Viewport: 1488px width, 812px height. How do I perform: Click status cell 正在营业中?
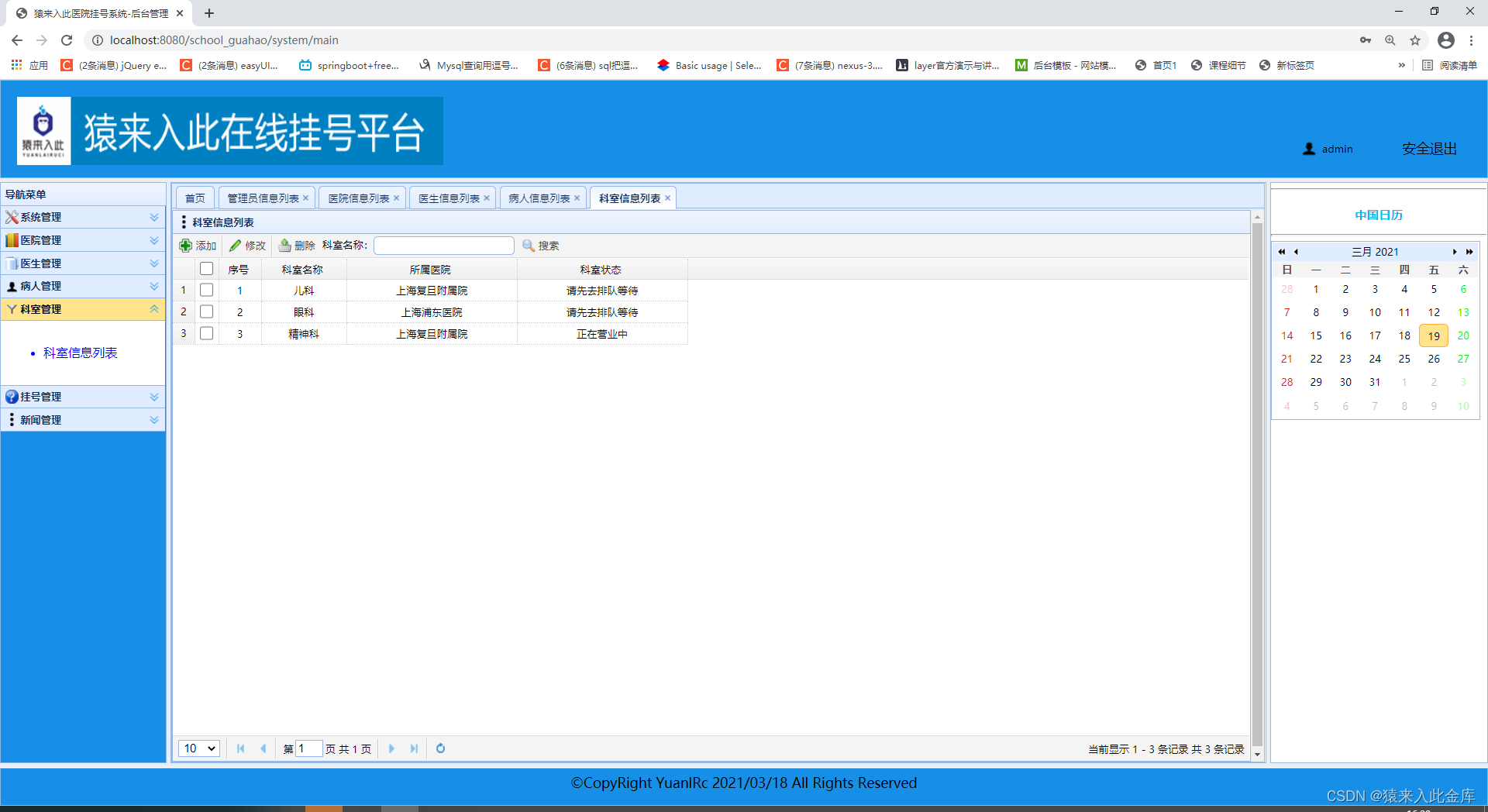(602, 334)
